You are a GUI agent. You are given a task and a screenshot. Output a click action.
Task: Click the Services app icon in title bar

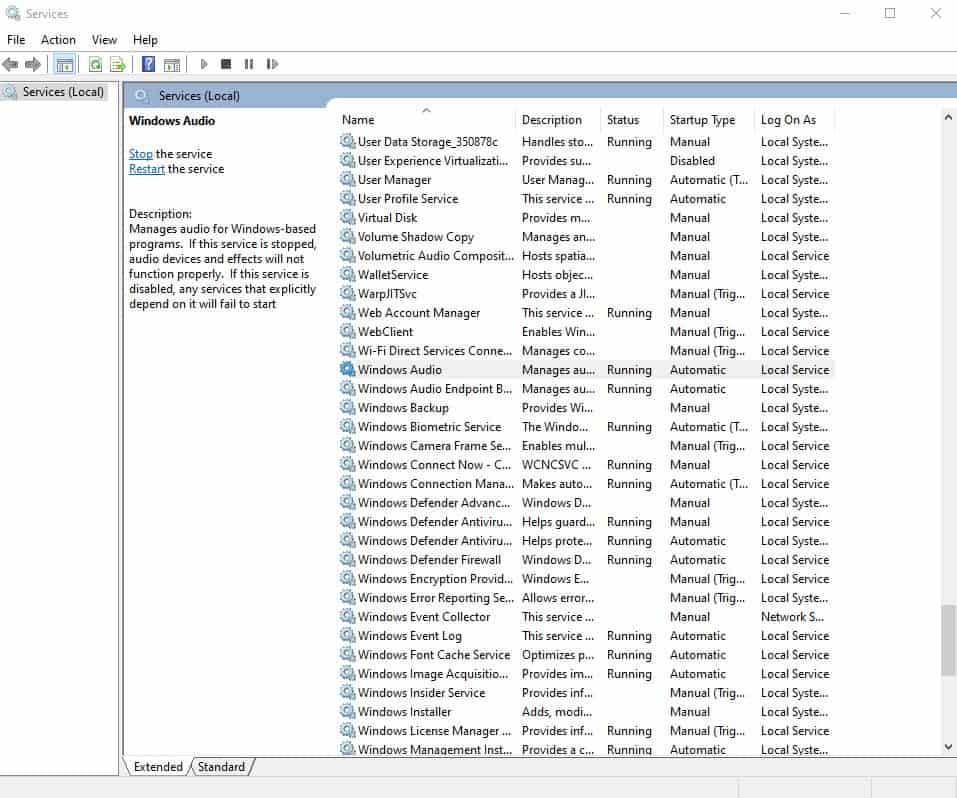12,13
